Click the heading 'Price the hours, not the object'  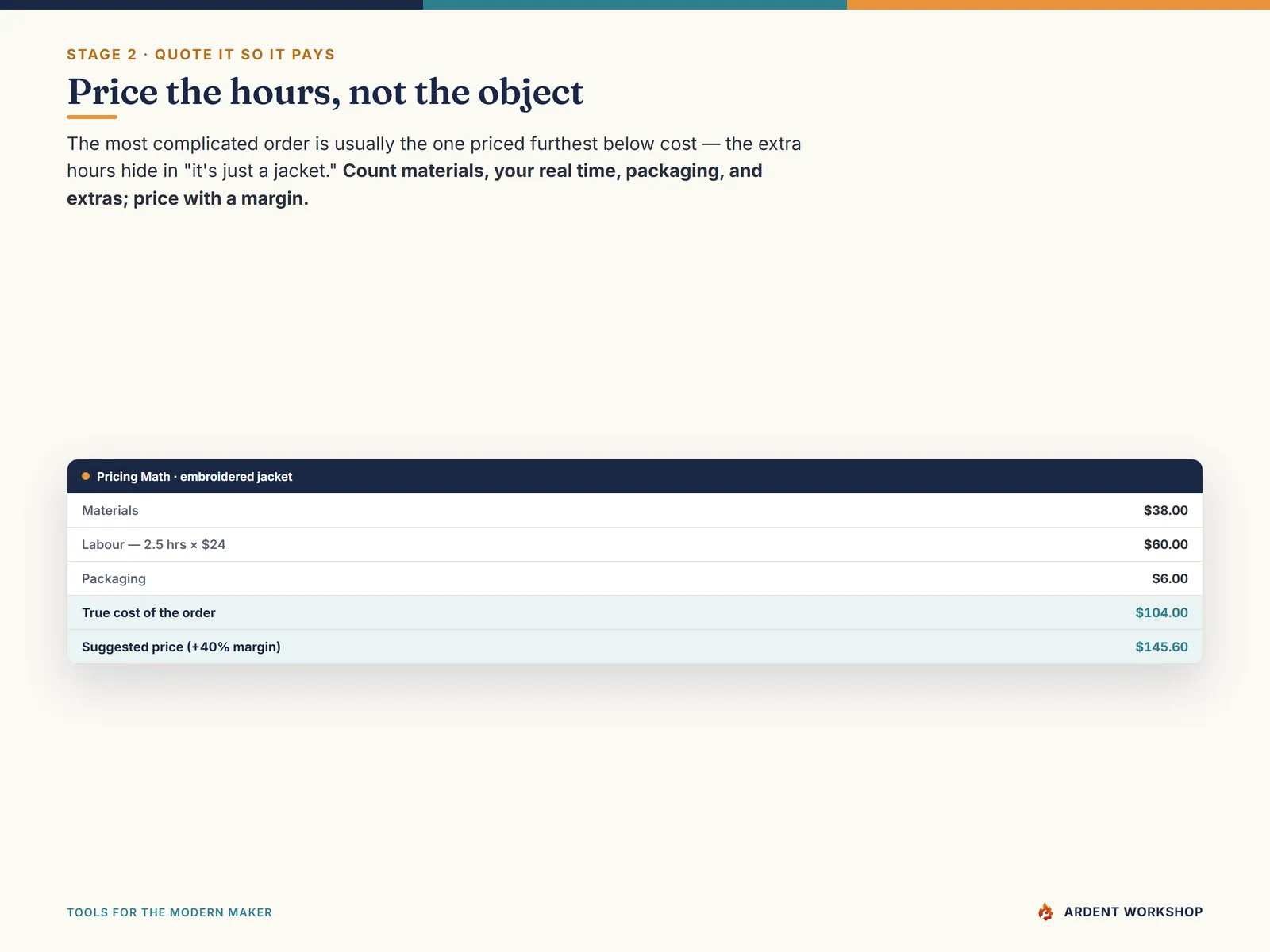click(x=325, y=92)
